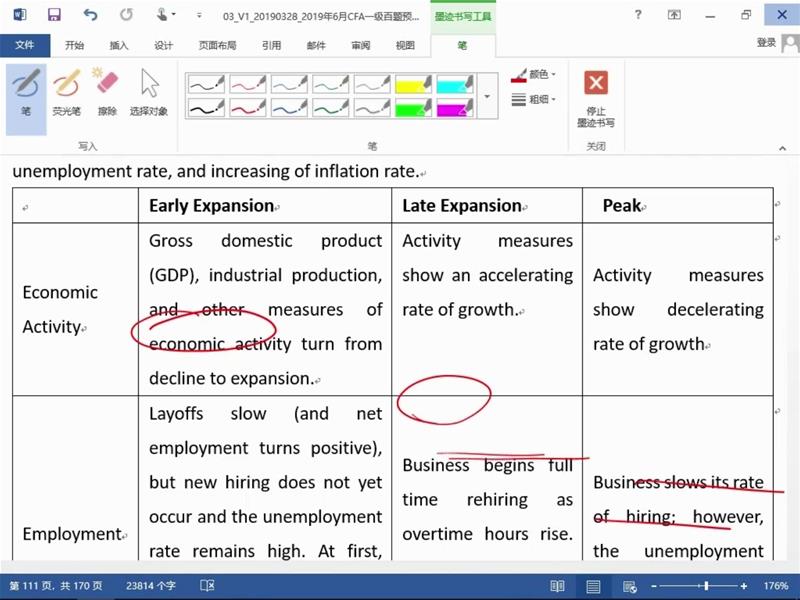Open the 颜色 (Color) dropdown
The height and width of the screenshot is (600, 800).
pos(533,75)
